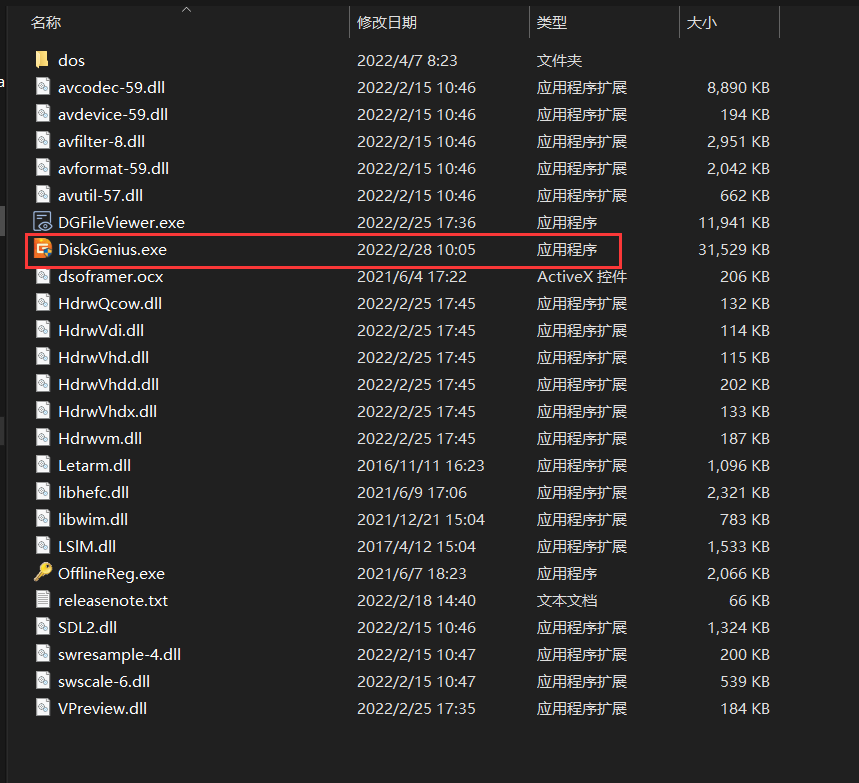Select the HdrwQcow.dll file icon
Image resolution: width=859 pixels, height=783 pixels.
pos(43,302)
